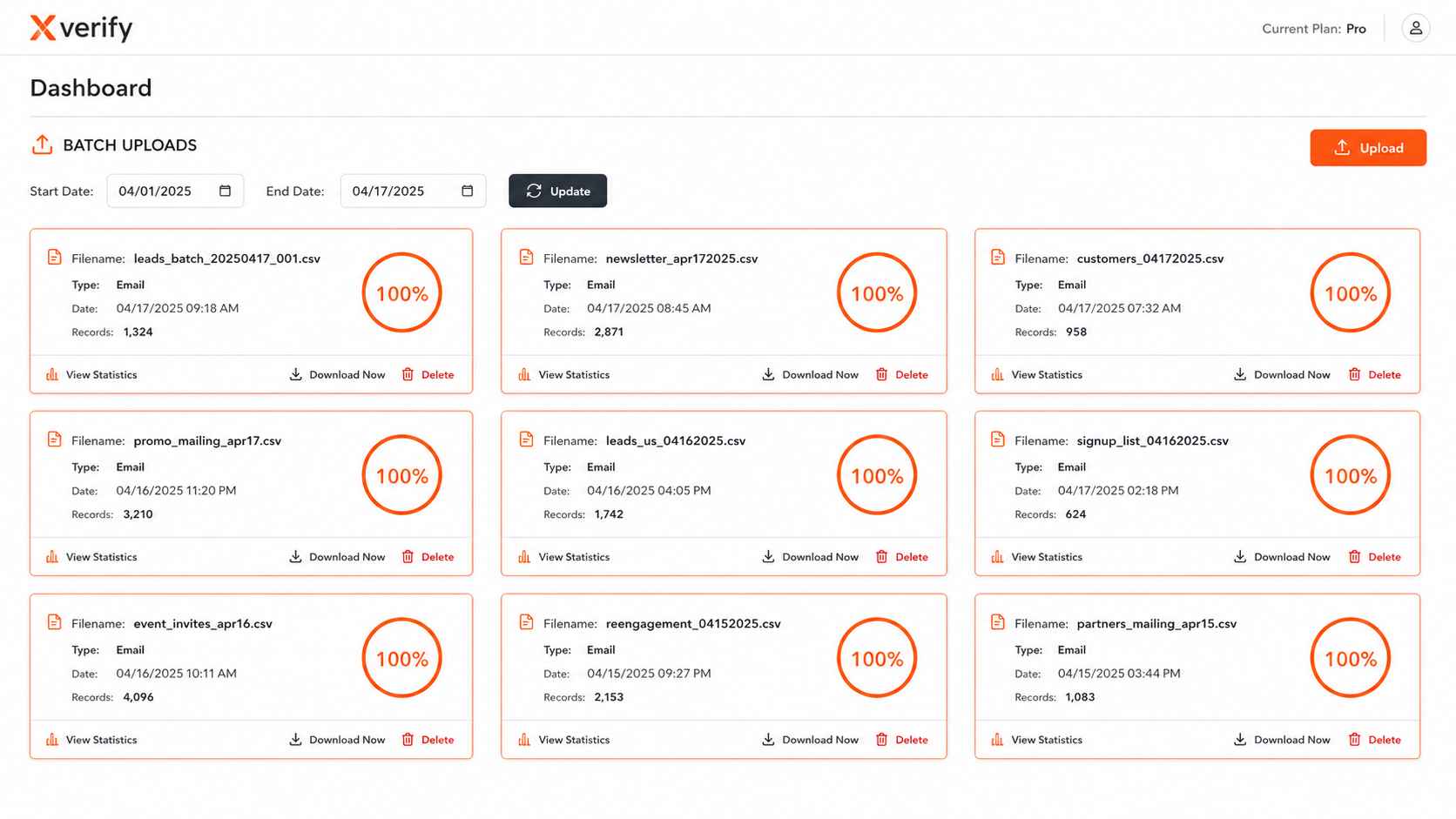Download promo_mailing_apr17.csv now

click(337, 557)
